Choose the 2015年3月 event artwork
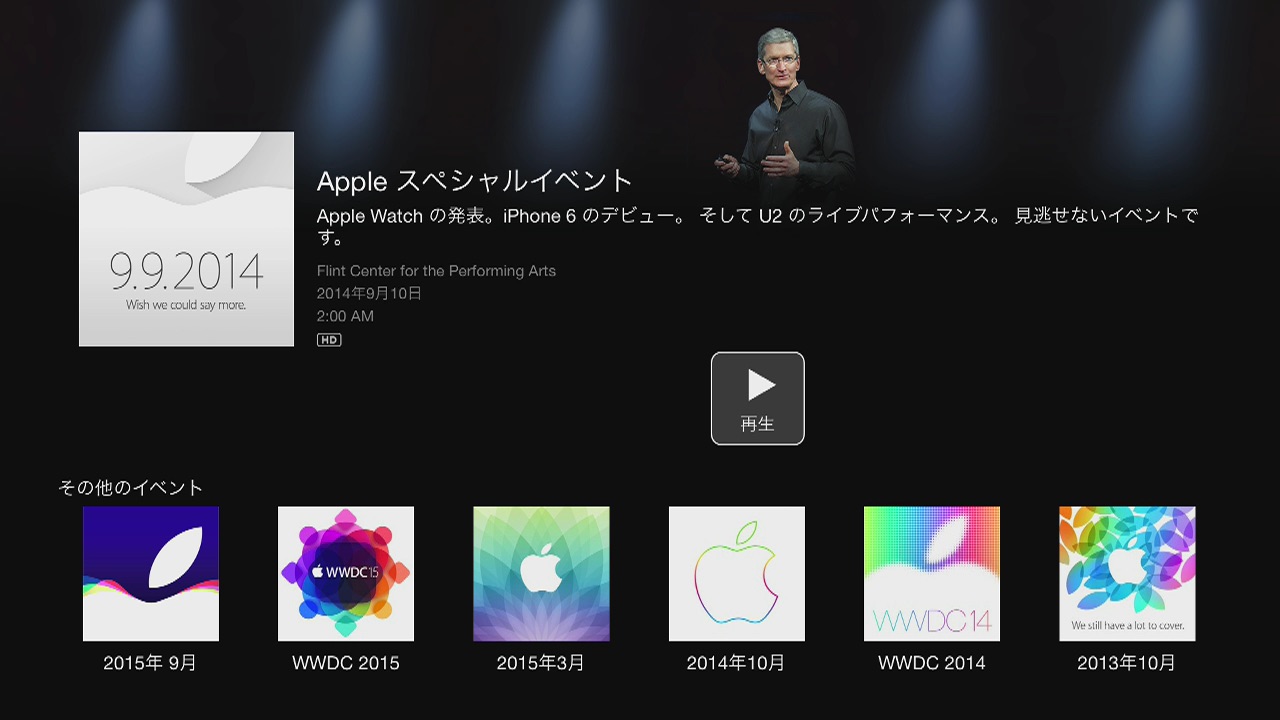 tap(541, 574)
